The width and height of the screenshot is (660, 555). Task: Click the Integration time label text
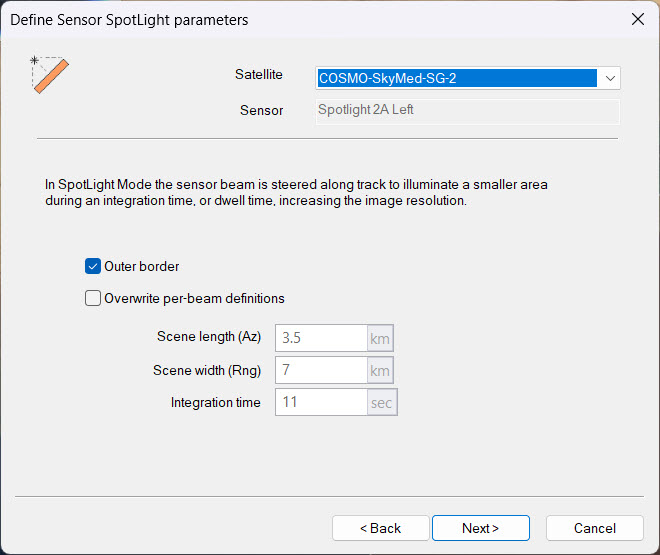click(215, 403)
